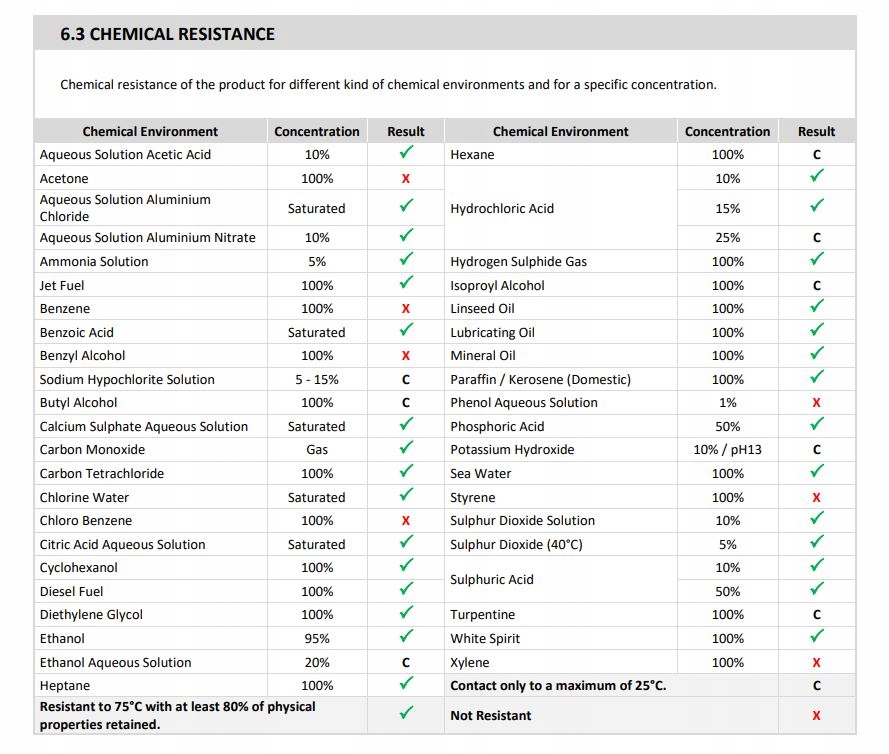The image size is (889, 754).
Task: Click the 'Contact only to a maximum of 25°C' note
Action: 558,685
